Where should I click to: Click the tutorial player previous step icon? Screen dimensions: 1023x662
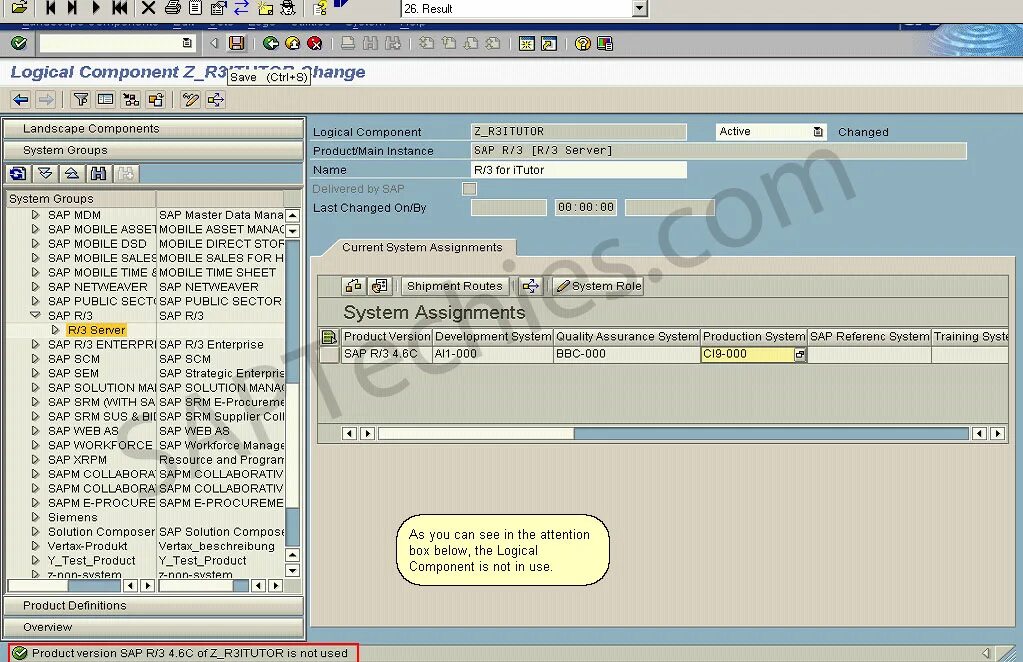click(50, 8)
